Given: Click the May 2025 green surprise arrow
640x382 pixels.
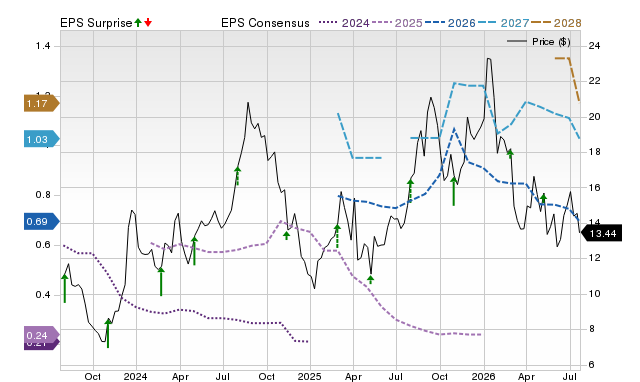Looking at the screenshot, I should 370,280.
